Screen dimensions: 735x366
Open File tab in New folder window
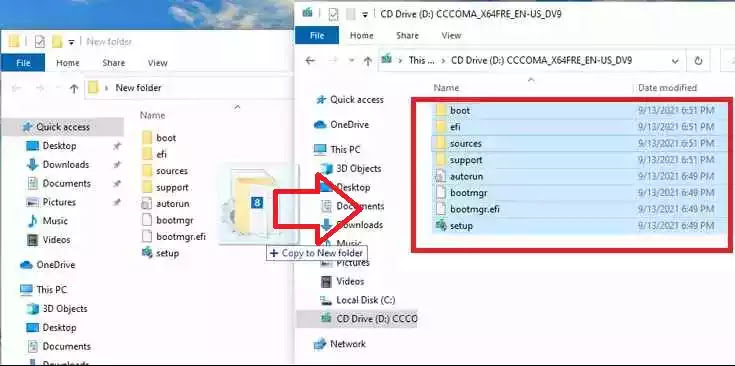point(23,62)
